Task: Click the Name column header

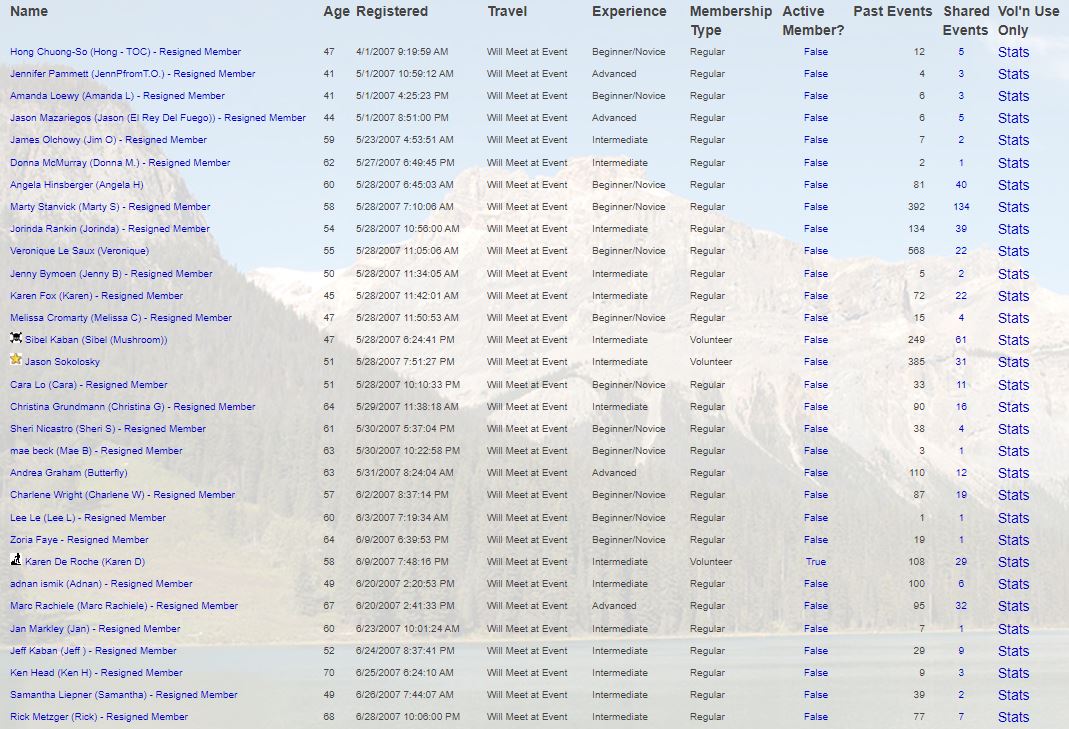Action: [x=29, y=12]
